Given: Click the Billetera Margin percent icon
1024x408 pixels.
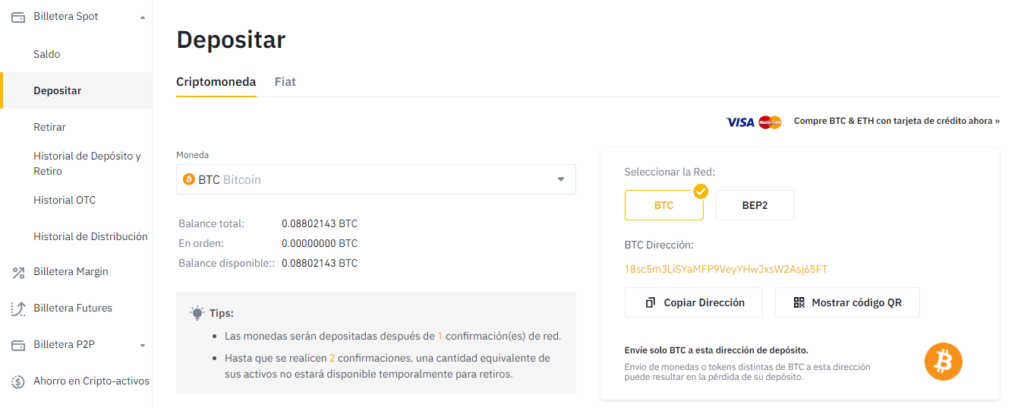Looking at the screenshot, I should click(18, 272).
